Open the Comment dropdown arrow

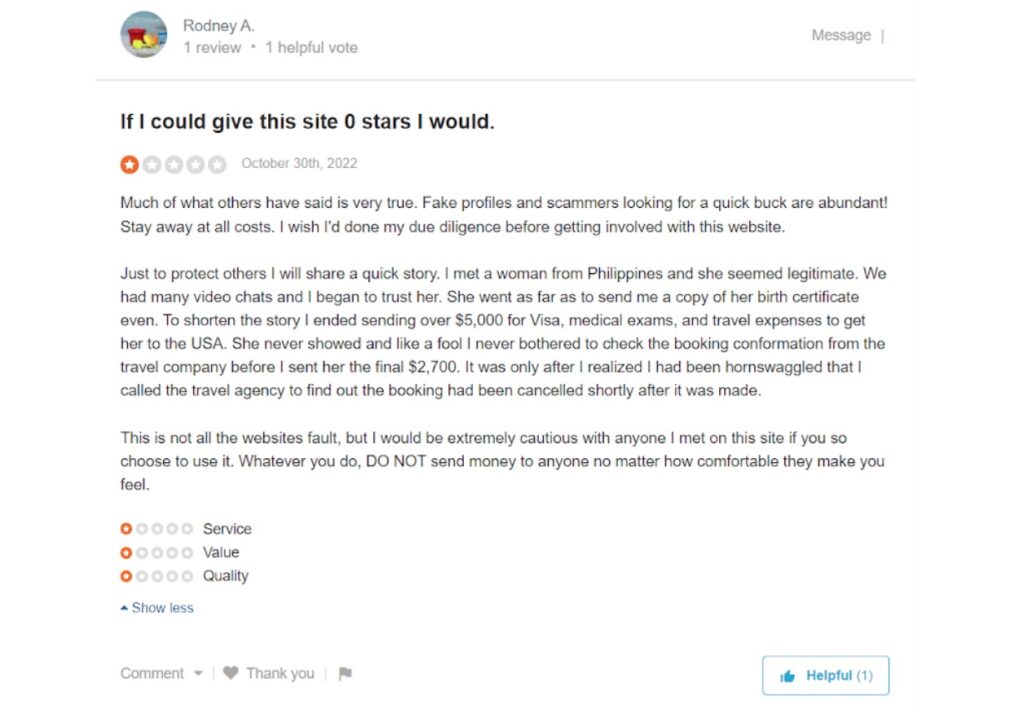click(x=198, y=673)
